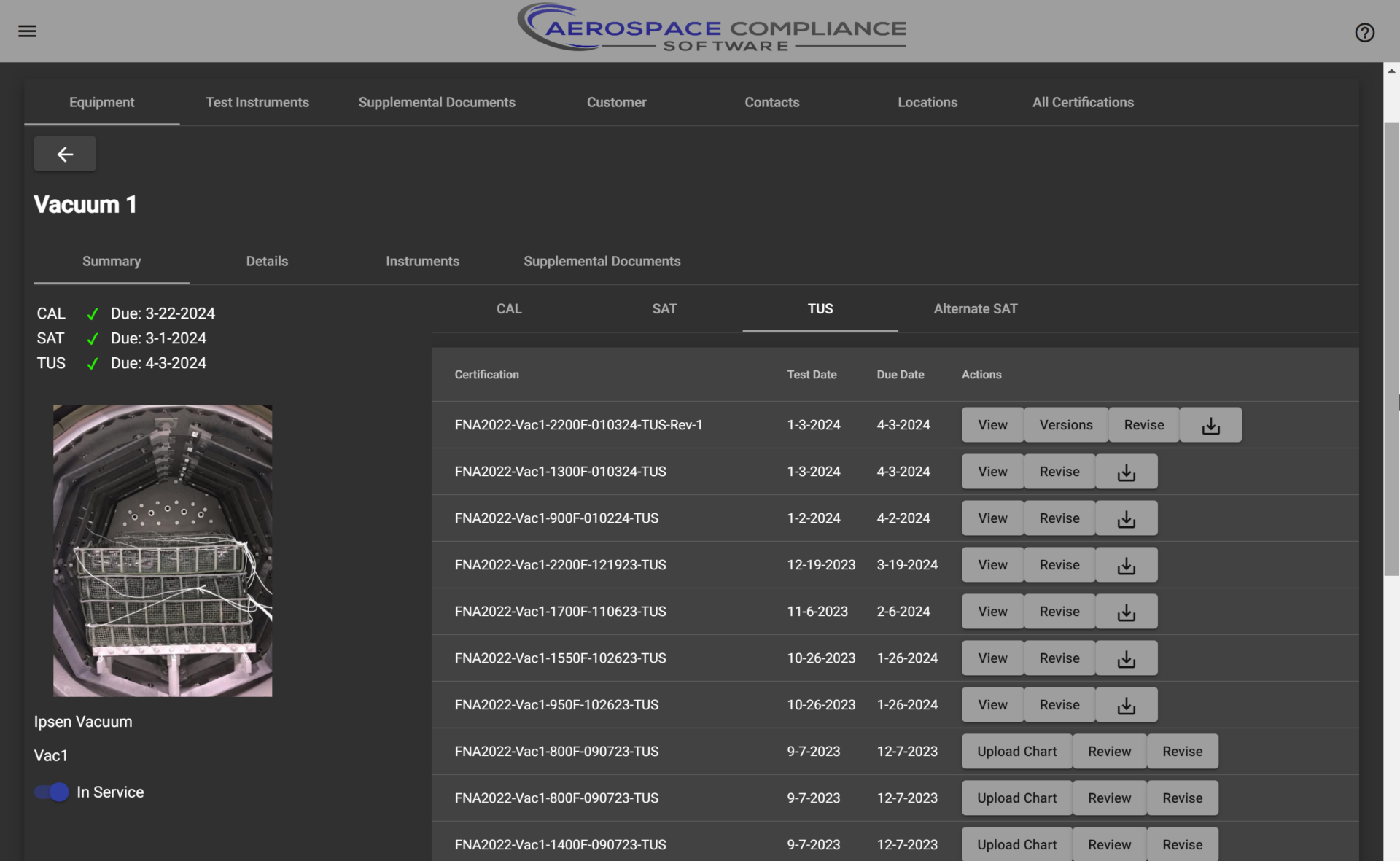Download the Vac1-1700F-110623 certification

tap(1126, 612)
